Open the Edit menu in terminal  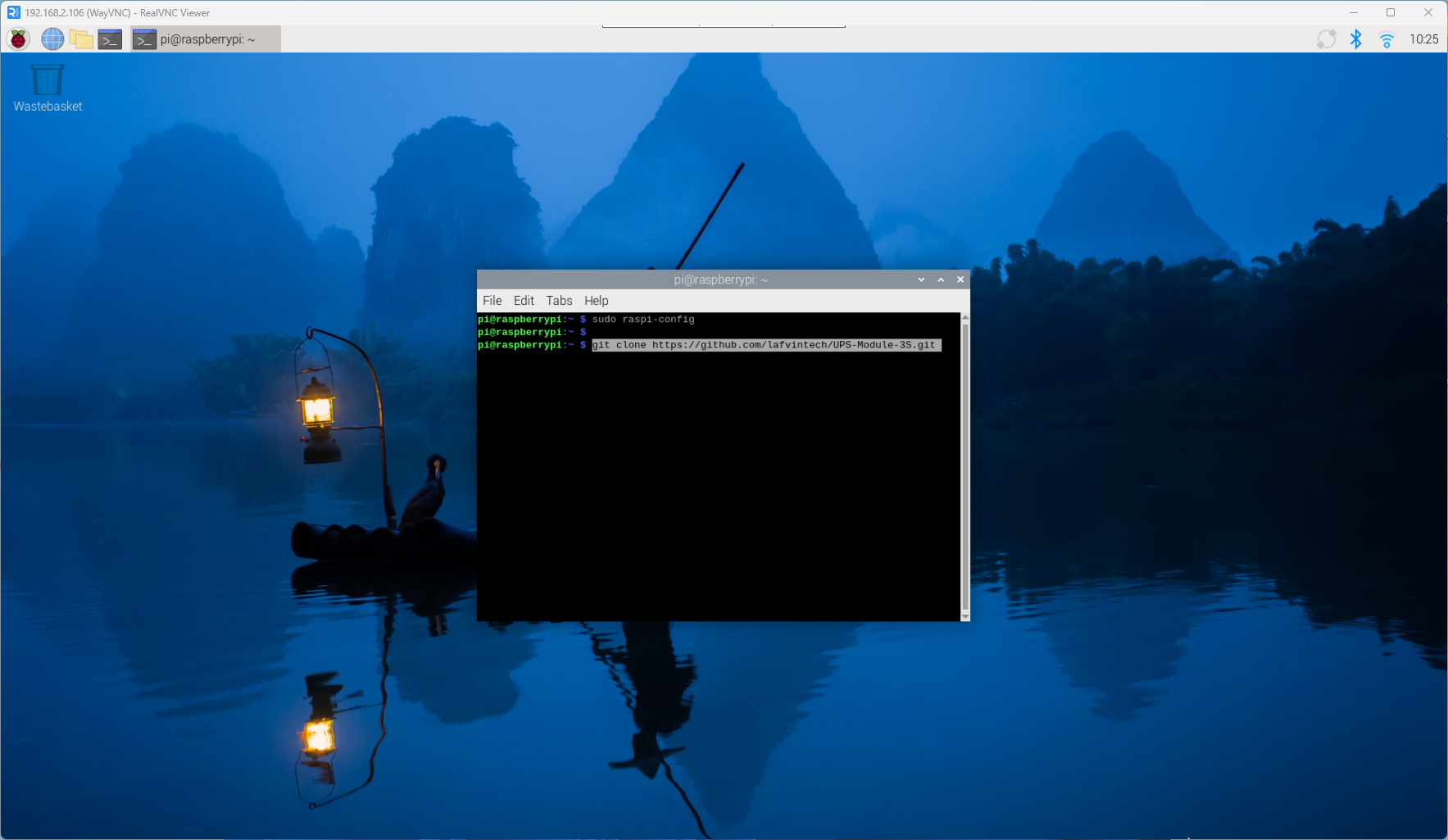[x=524, y=301]
